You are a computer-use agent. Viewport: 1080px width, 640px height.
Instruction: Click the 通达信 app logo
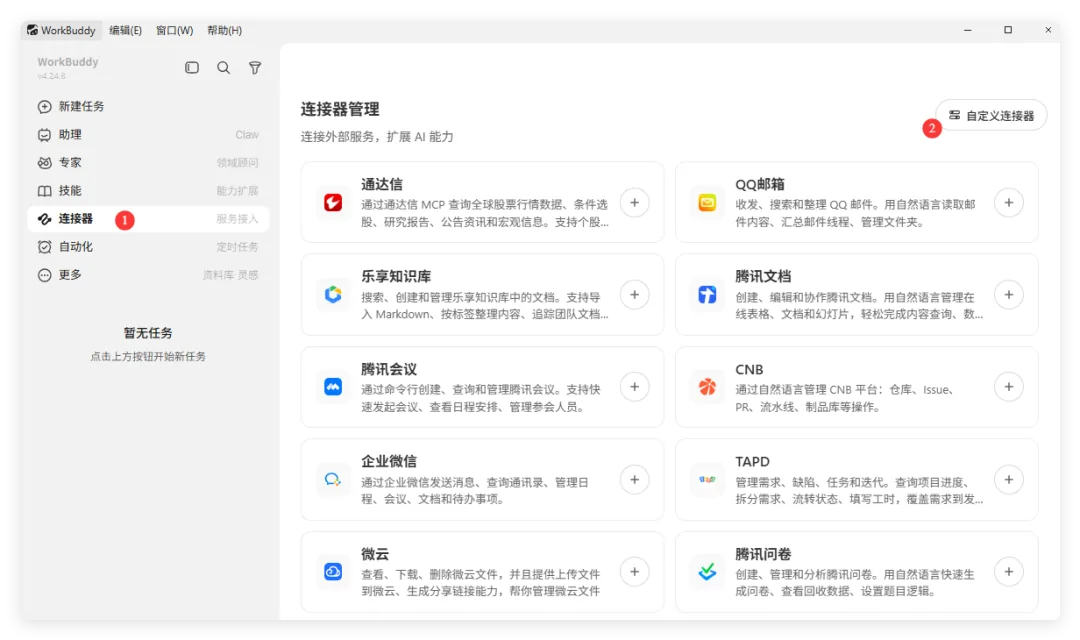(x=333, y=203)
